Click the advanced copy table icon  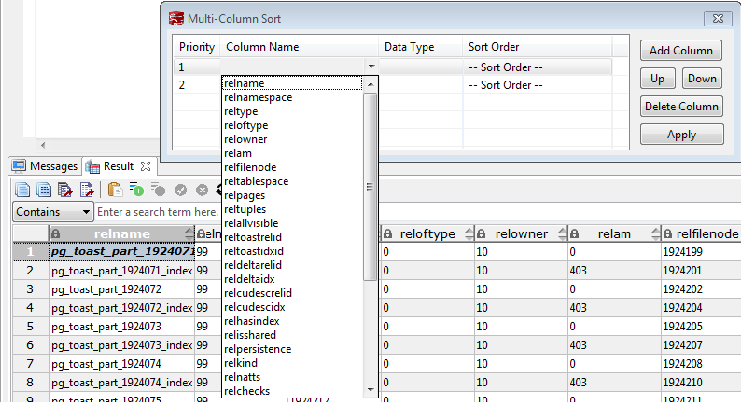click(44, 189)
